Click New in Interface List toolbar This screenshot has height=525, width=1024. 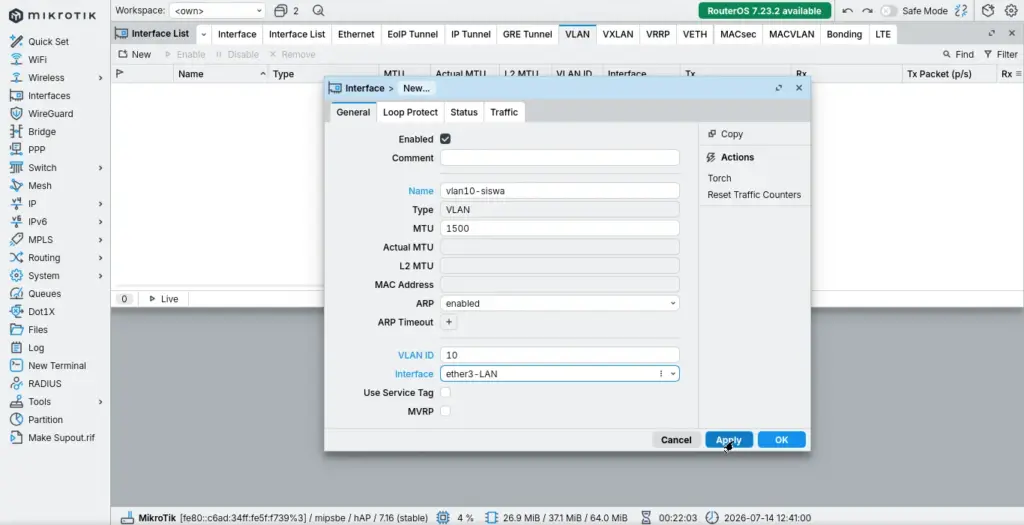point(135,54)
